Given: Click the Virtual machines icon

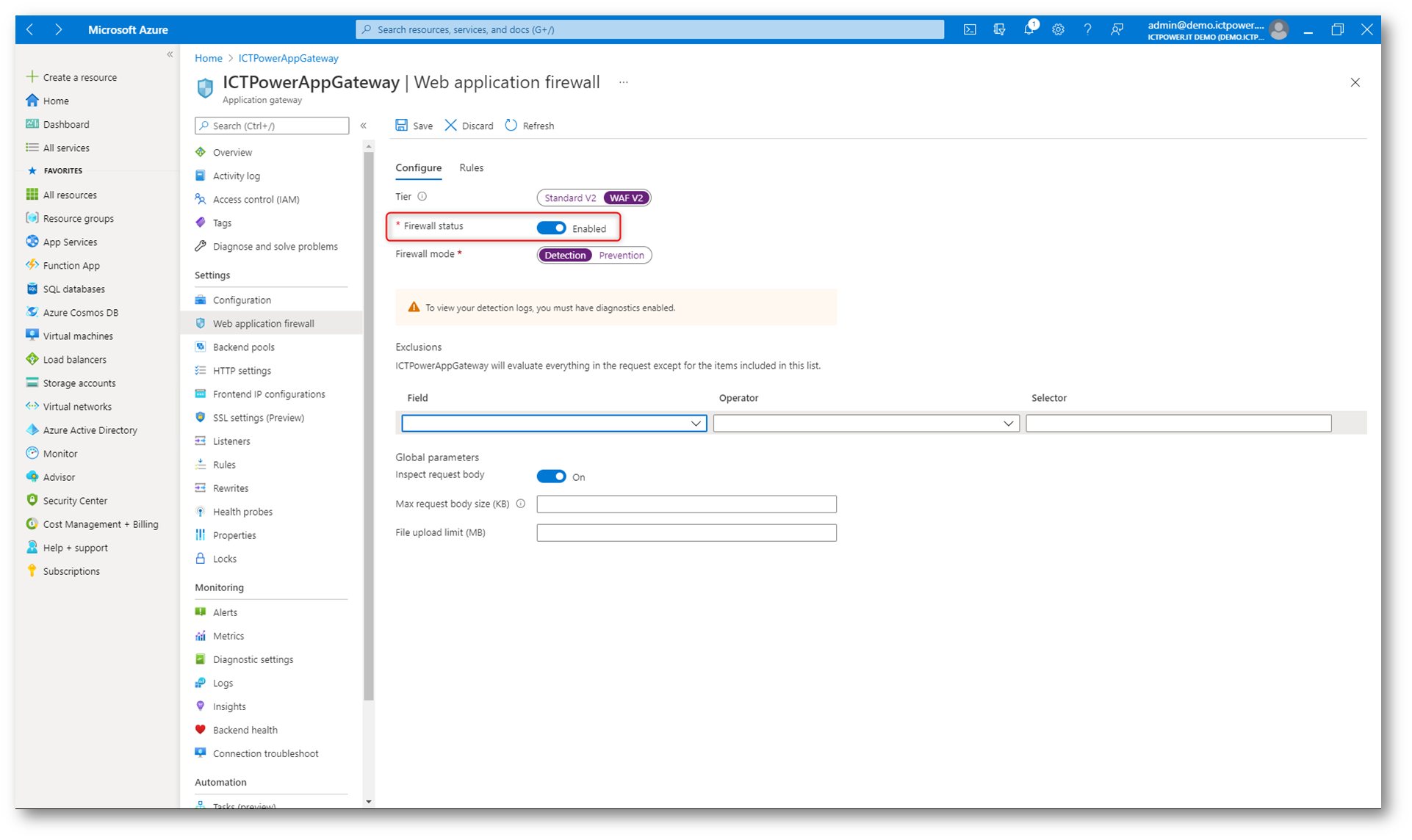Looking at the screenshot, I should [x=32, y=336].
